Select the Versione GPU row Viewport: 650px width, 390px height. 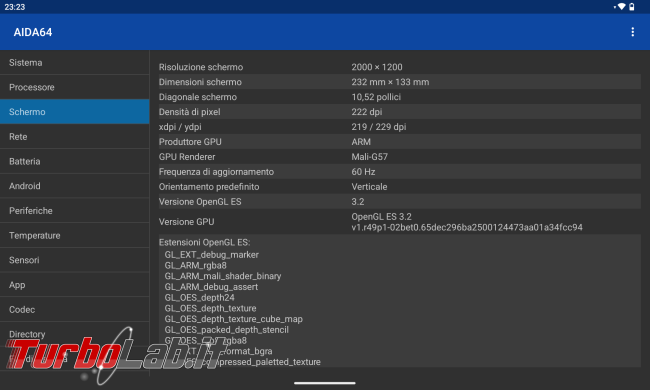coord(400,222)
